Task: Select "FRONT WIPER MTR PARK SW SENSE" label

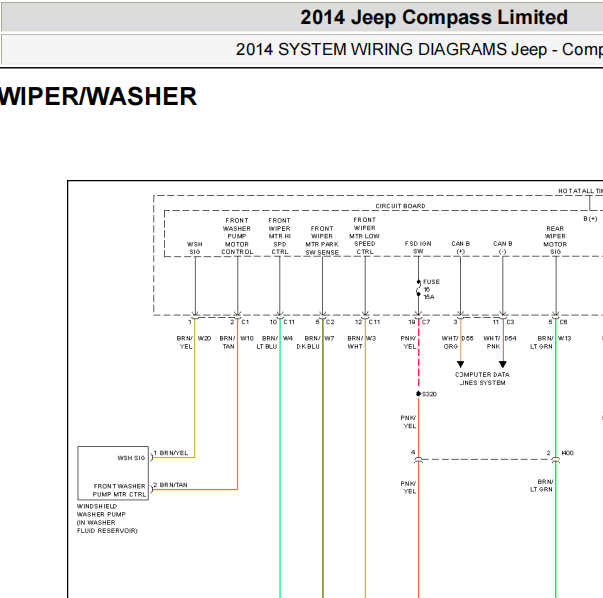Action: [322, 240]
